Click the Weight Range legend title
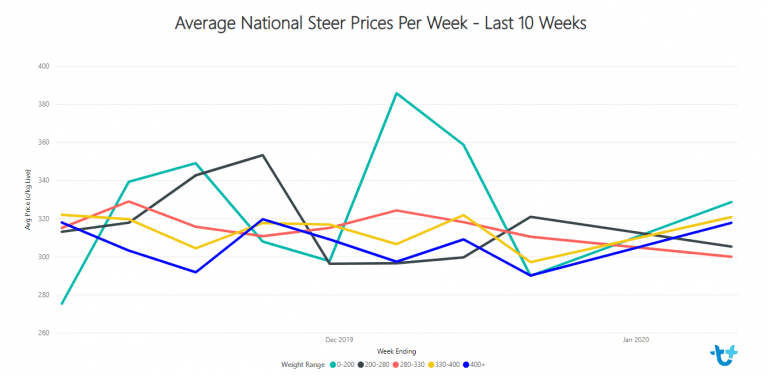 [303, 365]
